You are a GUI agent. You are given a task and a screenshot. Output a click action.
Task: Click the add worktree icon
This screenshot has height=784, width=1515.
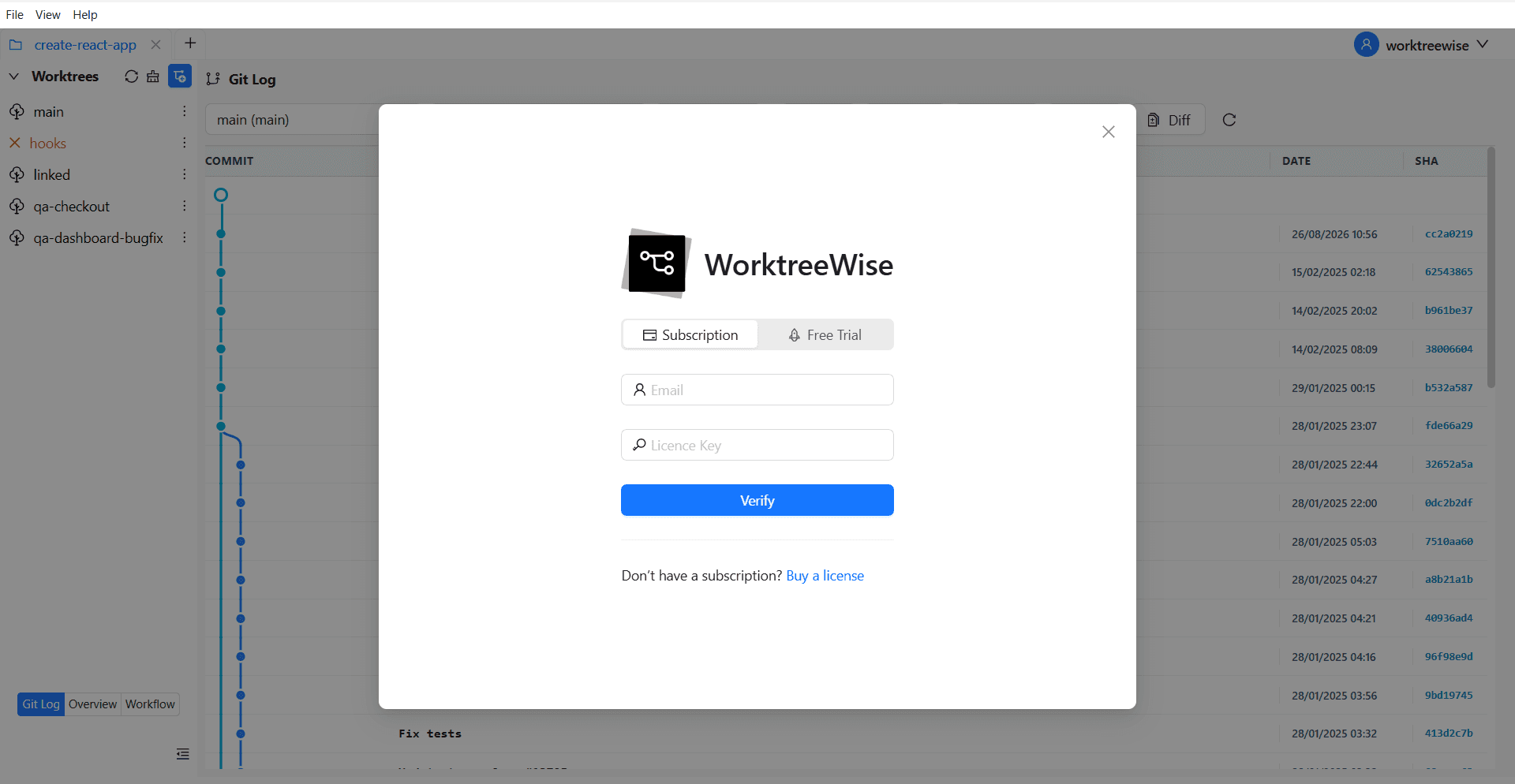coord(180,76)
